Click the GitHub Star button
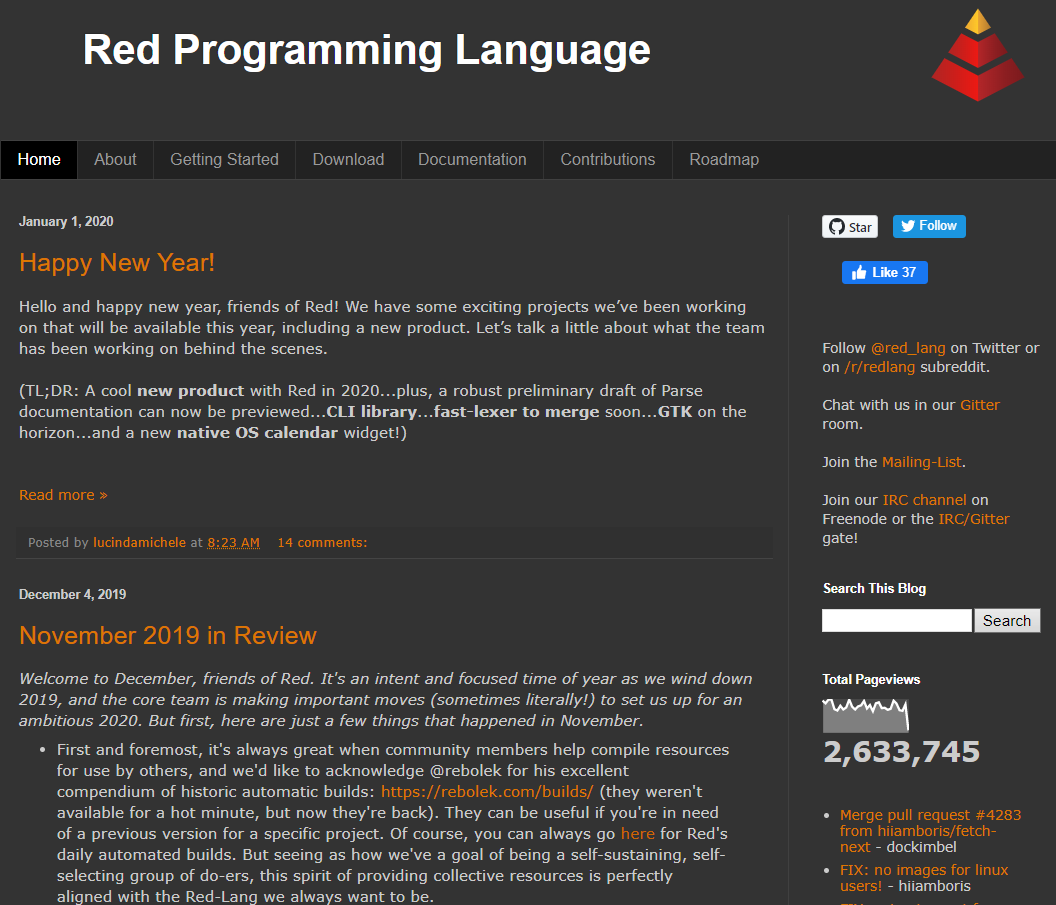This screenshot has height=905, width=1056. 849,226
